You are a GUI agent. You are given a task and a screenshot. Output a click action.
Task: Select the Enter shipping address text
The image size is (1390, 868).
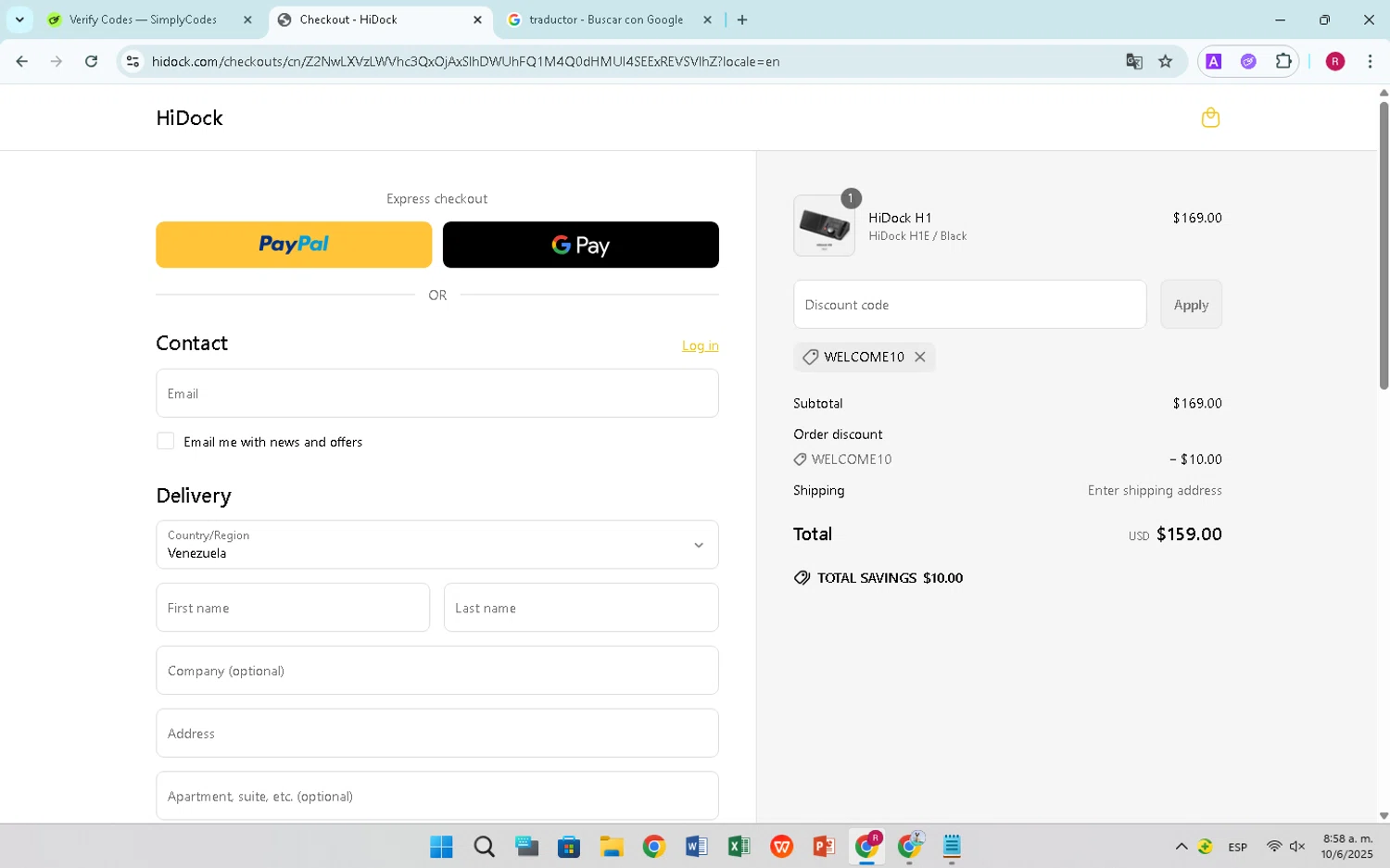pos(1155,490)
